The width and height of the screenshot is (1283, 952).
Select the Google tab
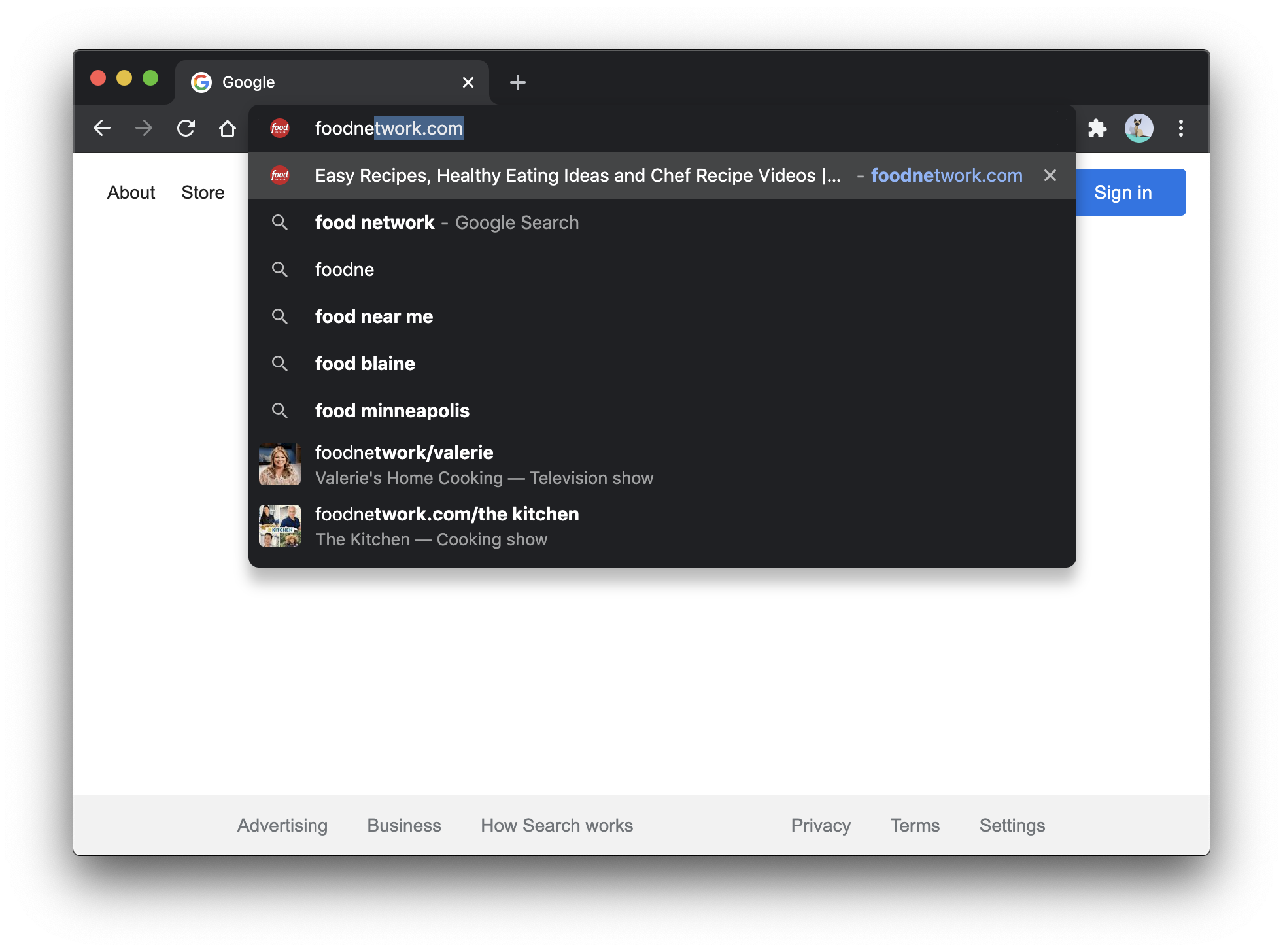coord(332,82)
